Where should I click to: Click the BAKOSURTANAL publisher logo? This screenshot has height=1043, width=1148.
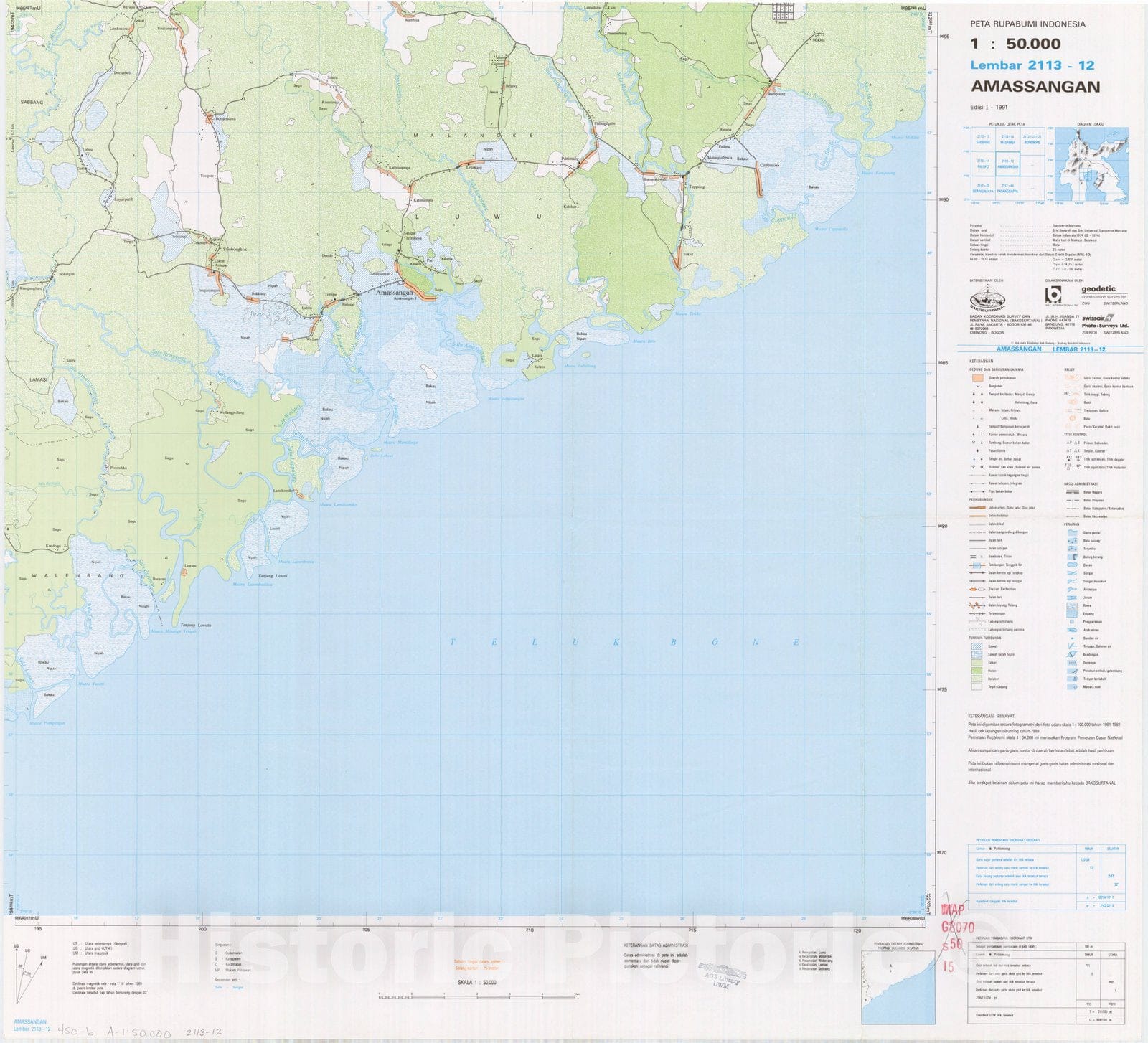(x=987, y=298)
